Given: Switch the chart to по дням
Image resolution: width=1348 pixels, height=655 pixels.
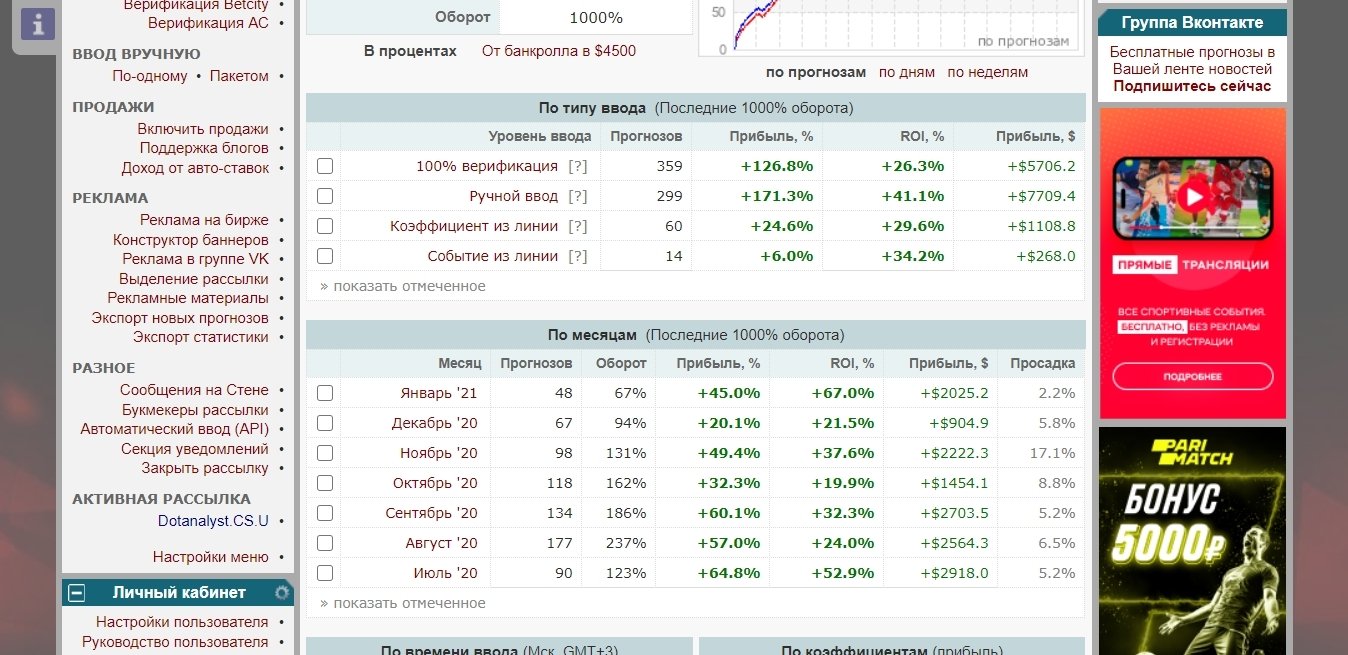Looking at the screenshot, I should 906,72.
